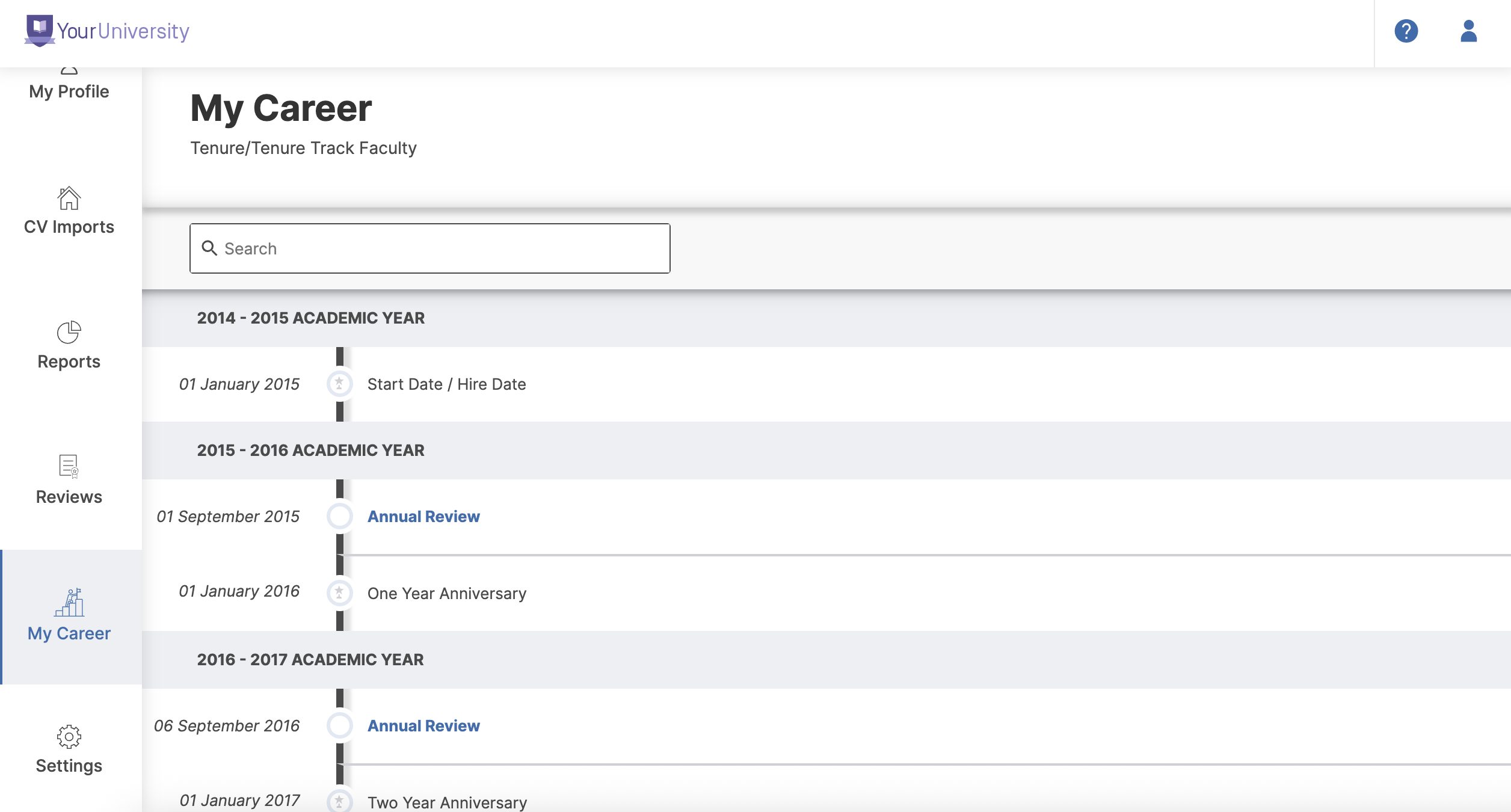
Task: Click the 01 September 2015 timeline circle
Action: point(339,515)
